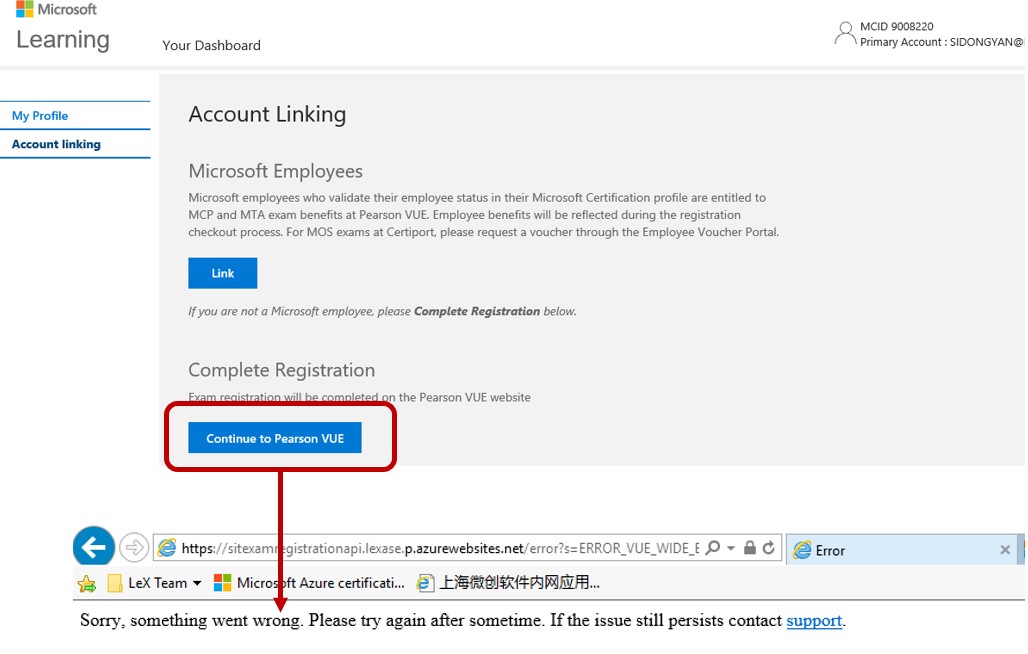The image size is (1028, 654).
Task: Click the IE page icon in address bar
Action: tap(167, 548)
